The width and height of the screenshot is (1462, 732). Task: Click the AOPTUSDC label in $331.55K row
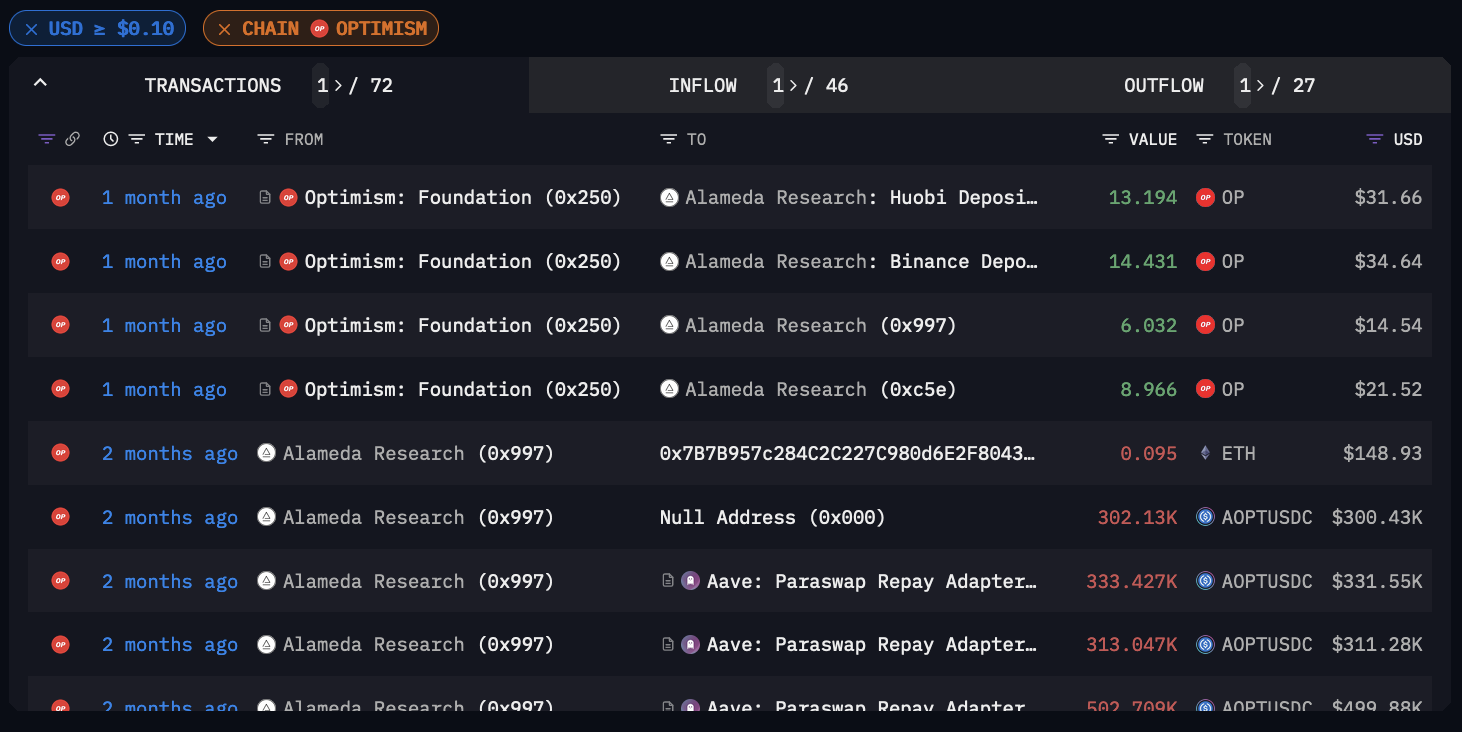tap(1267, 582)
